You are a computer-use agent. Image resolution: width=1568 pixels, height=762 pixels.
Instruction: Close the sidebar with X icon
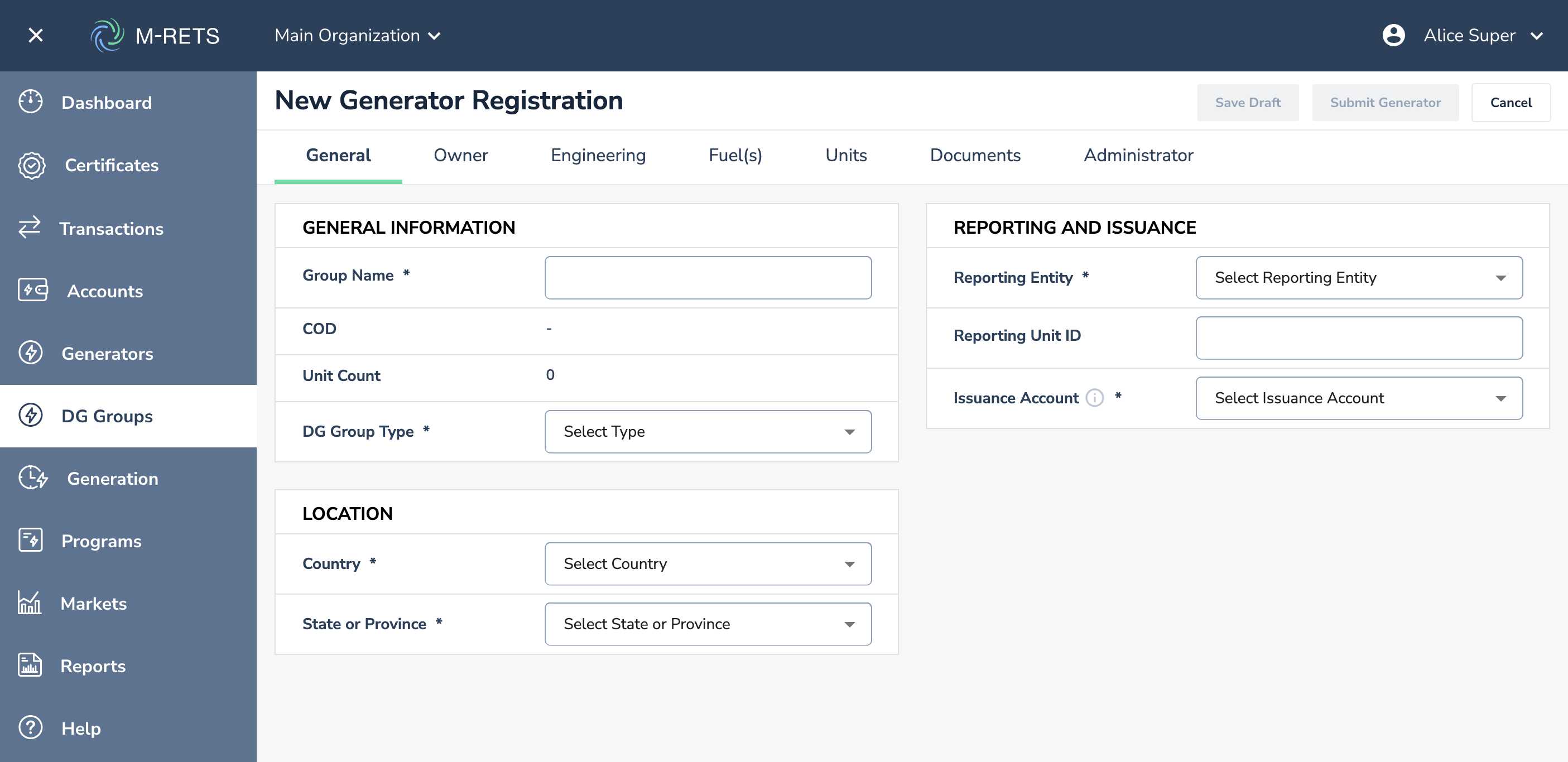(x=35, y=35)
